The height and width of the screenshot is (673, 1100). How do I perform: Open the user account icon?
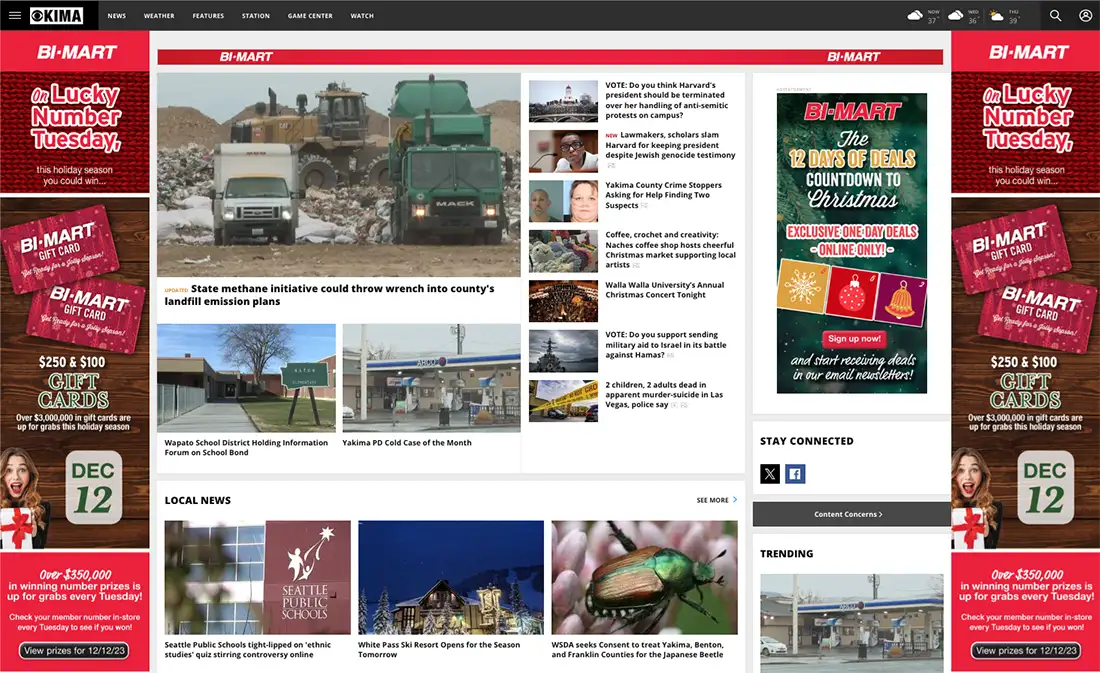1085,15
